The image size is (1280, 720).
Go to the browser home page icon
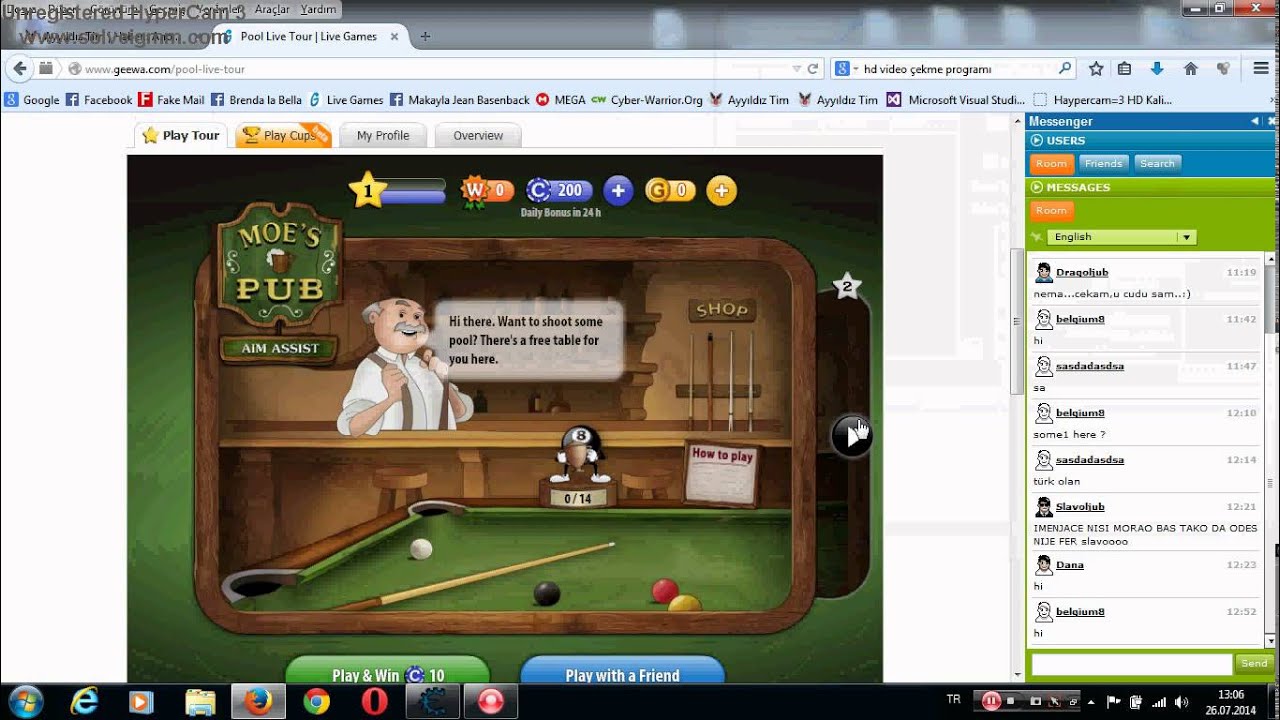1190,69
